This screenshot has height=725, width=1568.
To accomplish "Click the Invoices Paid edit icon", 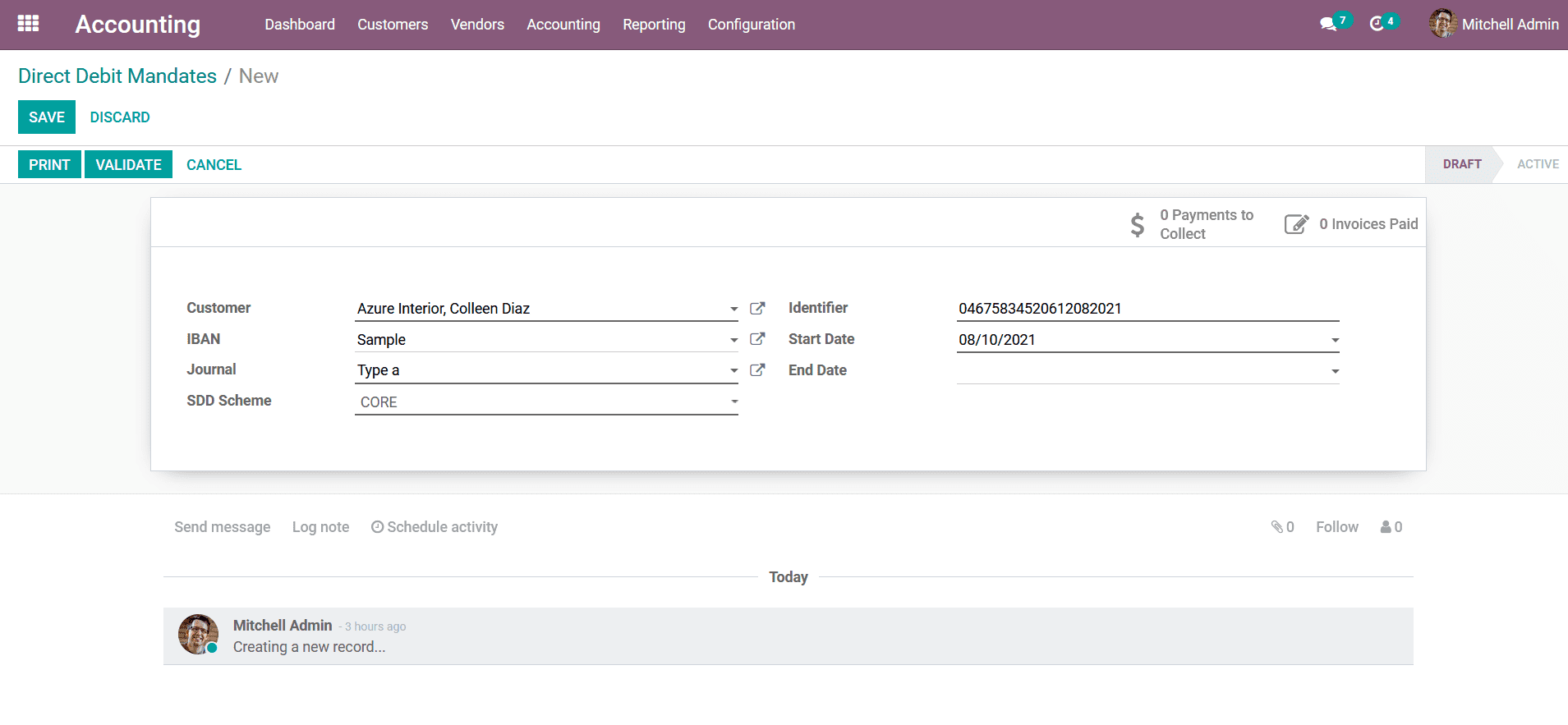I will 1295,224.
